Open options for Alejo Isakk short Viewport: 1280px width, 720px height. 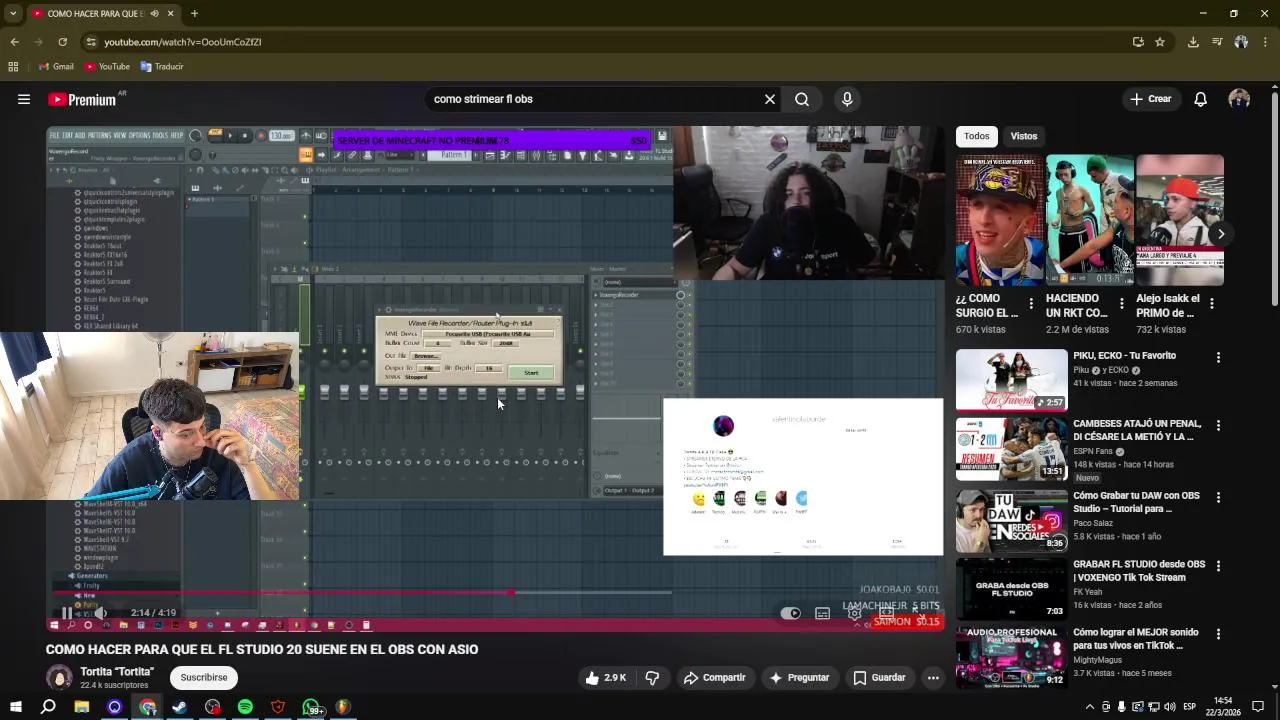1211,303
